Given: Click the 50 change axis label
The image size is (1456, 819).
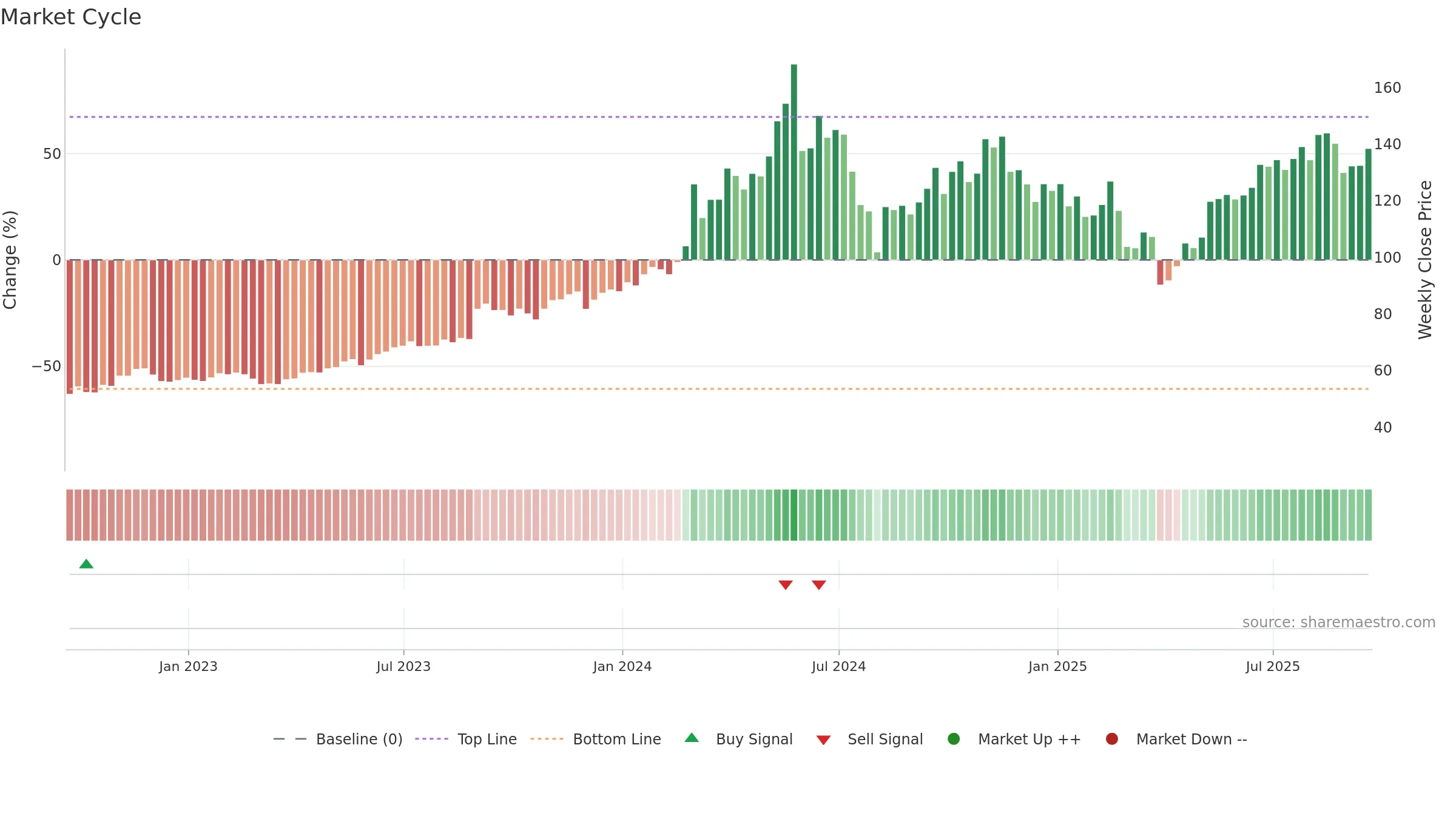Looking at the screenshot, I should [52, 154].
